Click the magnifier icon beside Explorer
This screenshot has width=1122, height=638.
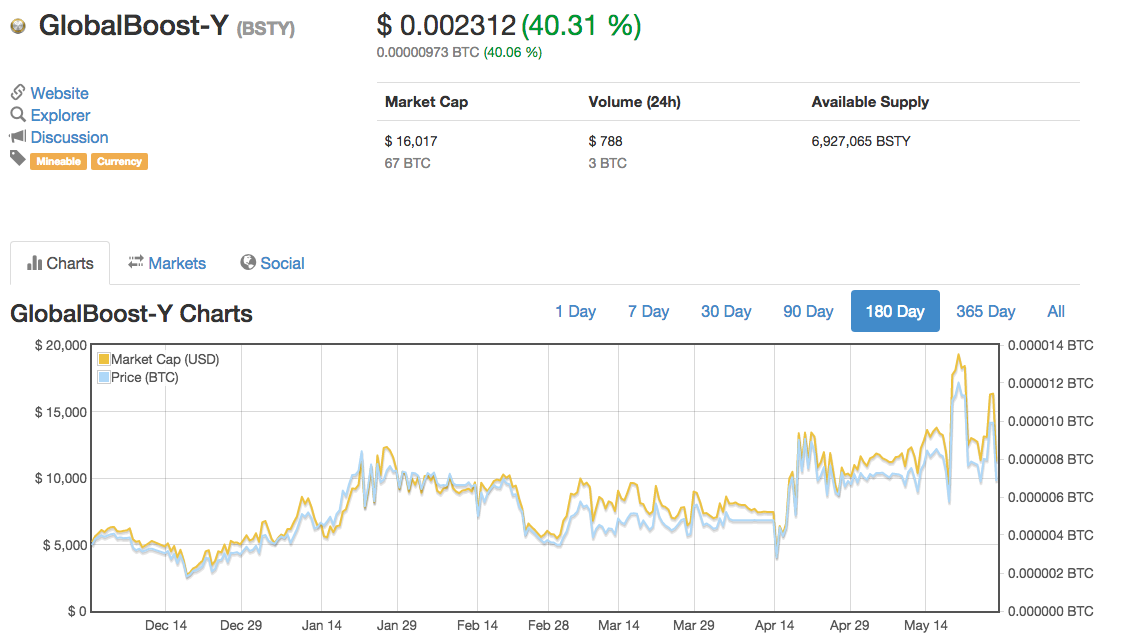pos(18,114)
